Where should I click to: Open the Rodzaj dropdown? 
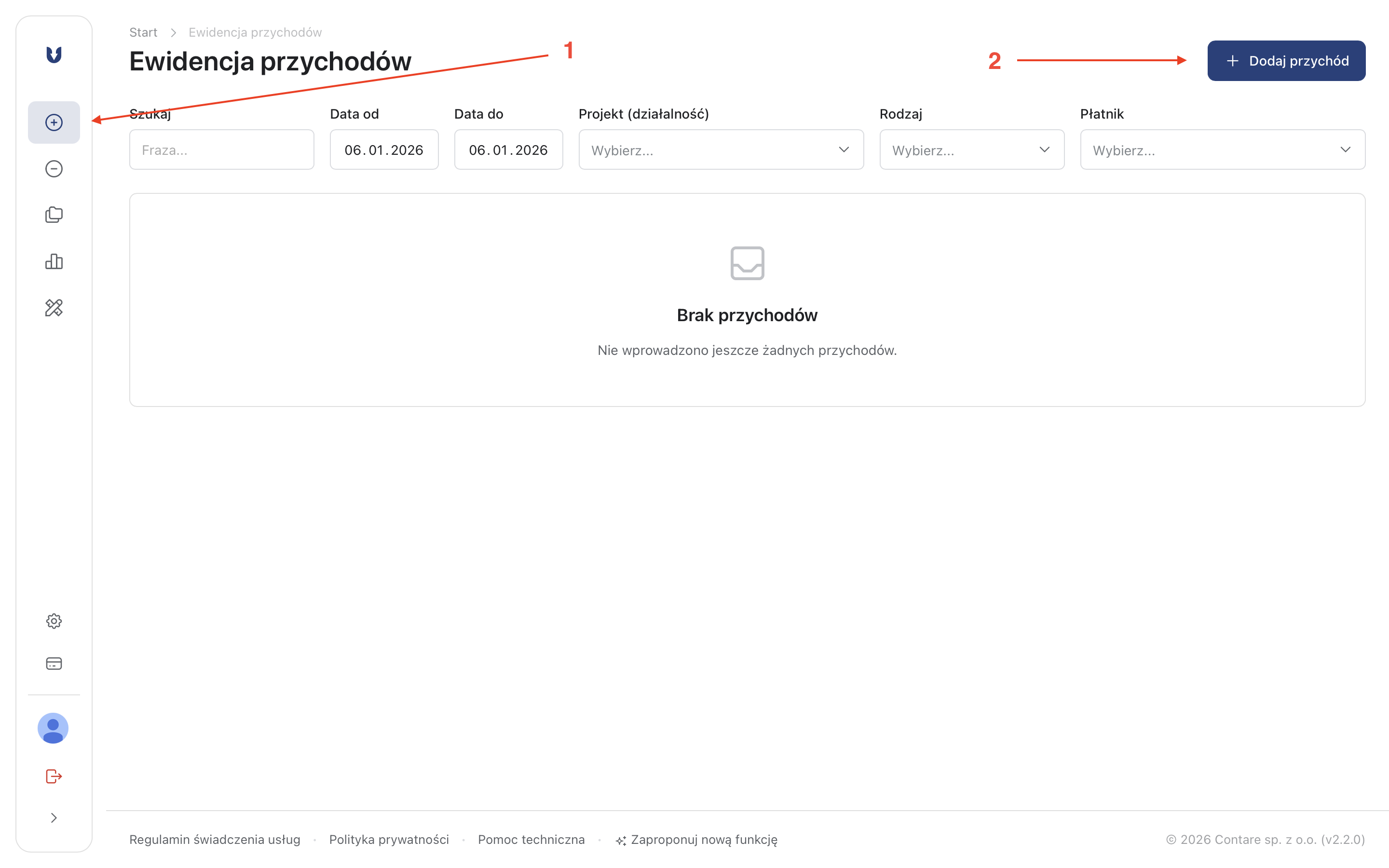(972, 150)
